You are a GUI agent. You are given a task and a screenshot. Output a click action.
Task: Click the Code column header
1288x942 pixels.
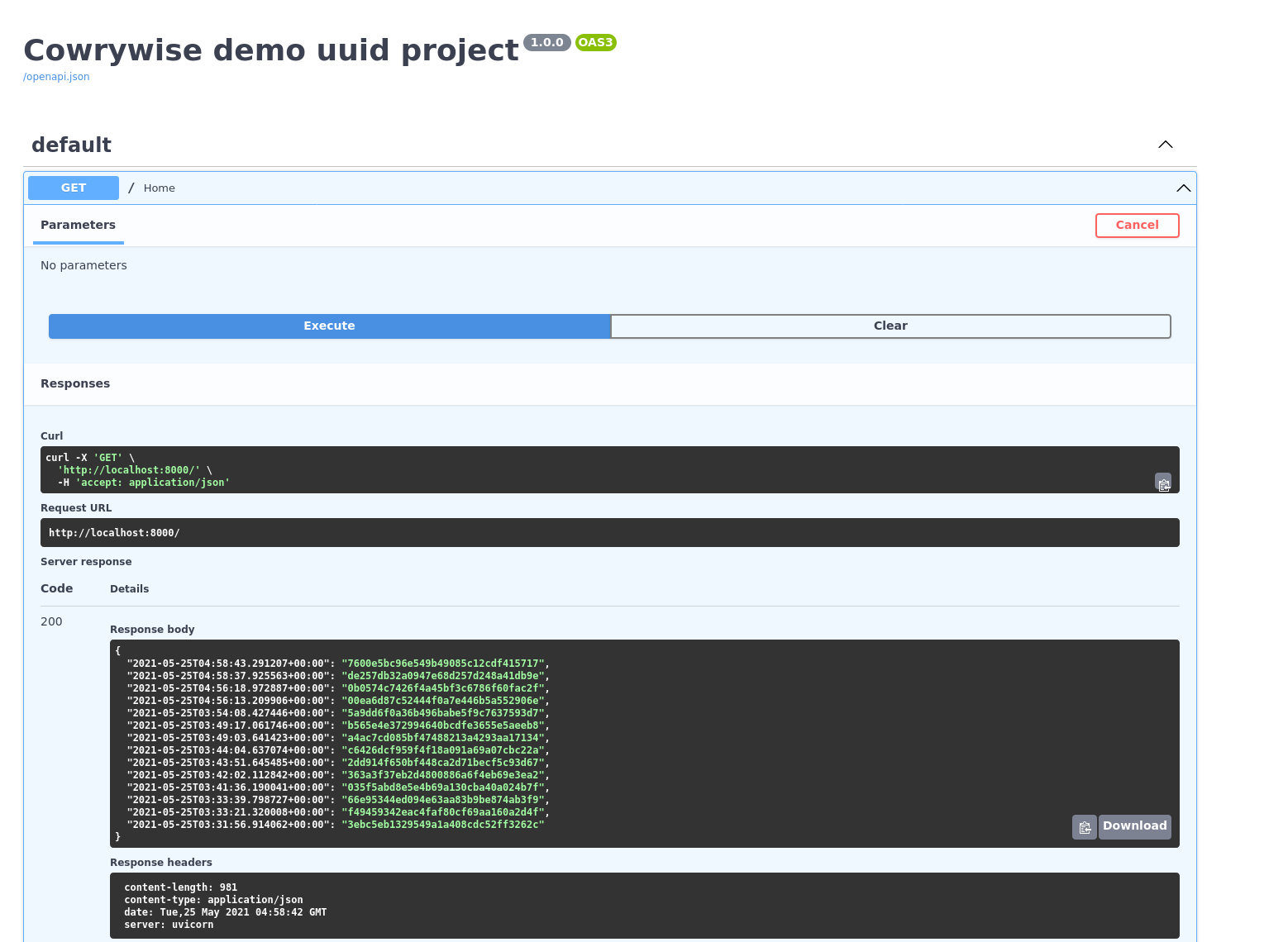pyautogui.click(x=57, y=588)
